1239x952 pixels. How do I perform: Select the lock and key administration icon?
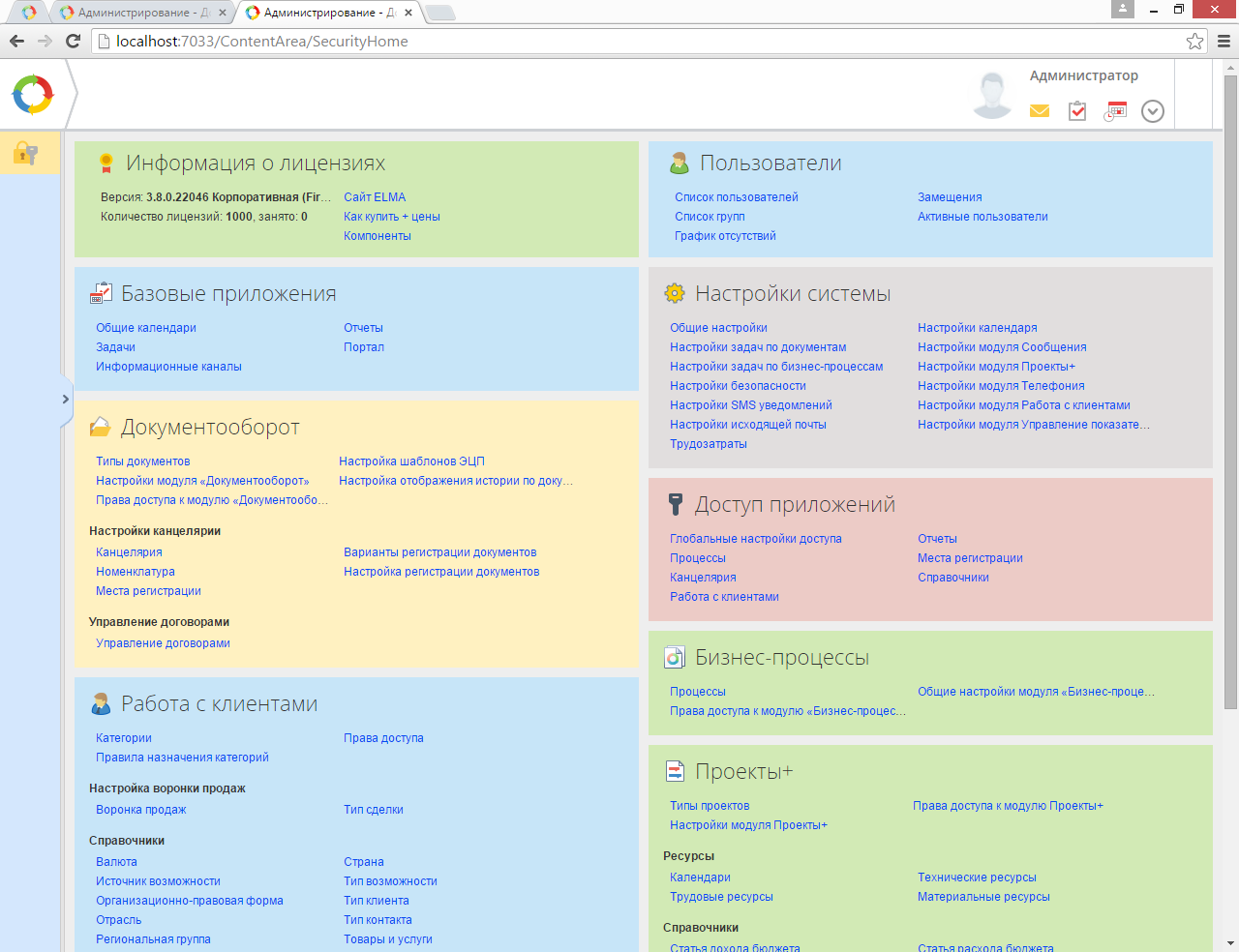(25, 153)
